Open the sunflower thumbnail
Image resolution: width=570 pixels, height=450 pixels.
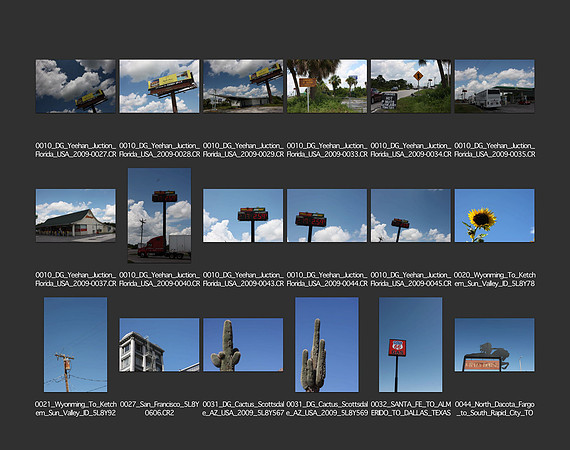pos(494,215)
